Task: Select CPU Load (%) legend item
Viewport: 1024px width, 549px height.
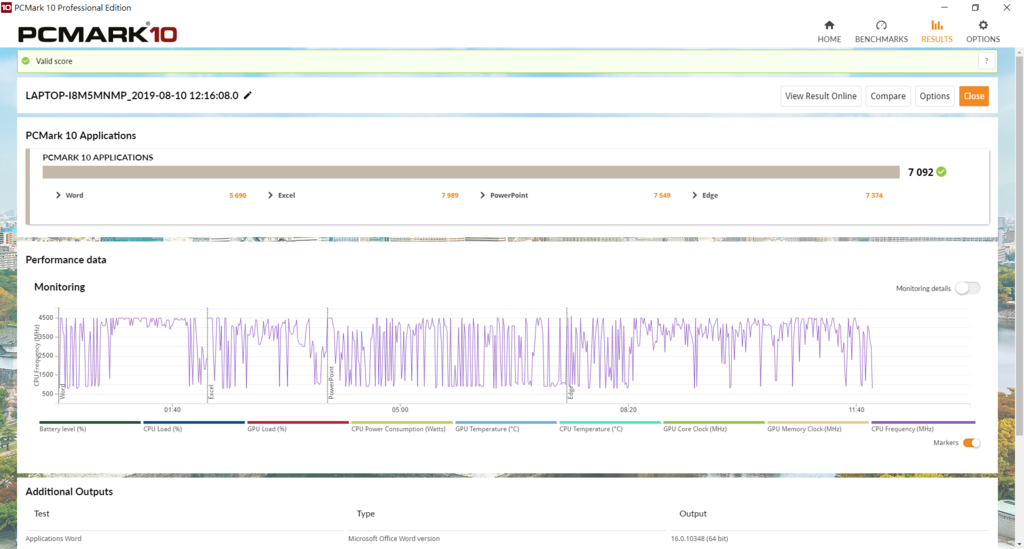Action: click(193, 426)
